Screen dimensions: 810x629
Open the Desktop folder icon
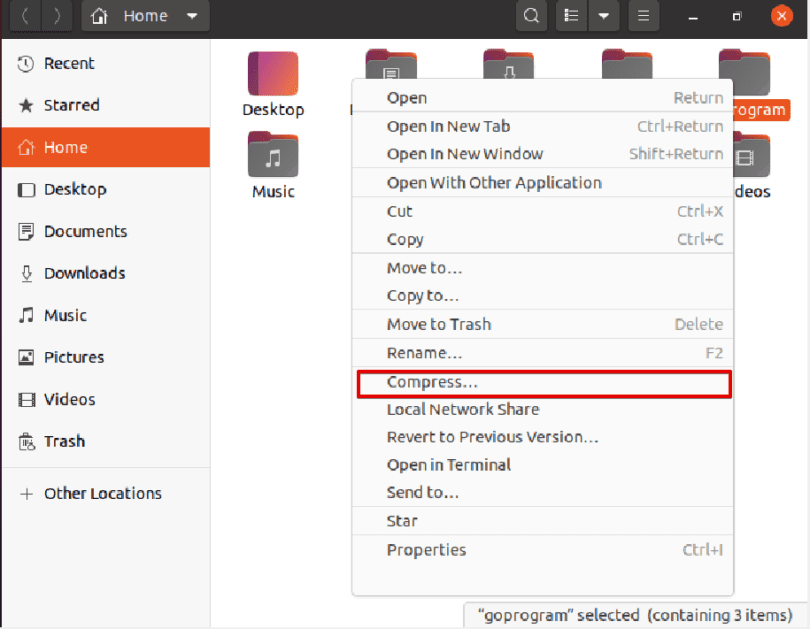(273, 75)
